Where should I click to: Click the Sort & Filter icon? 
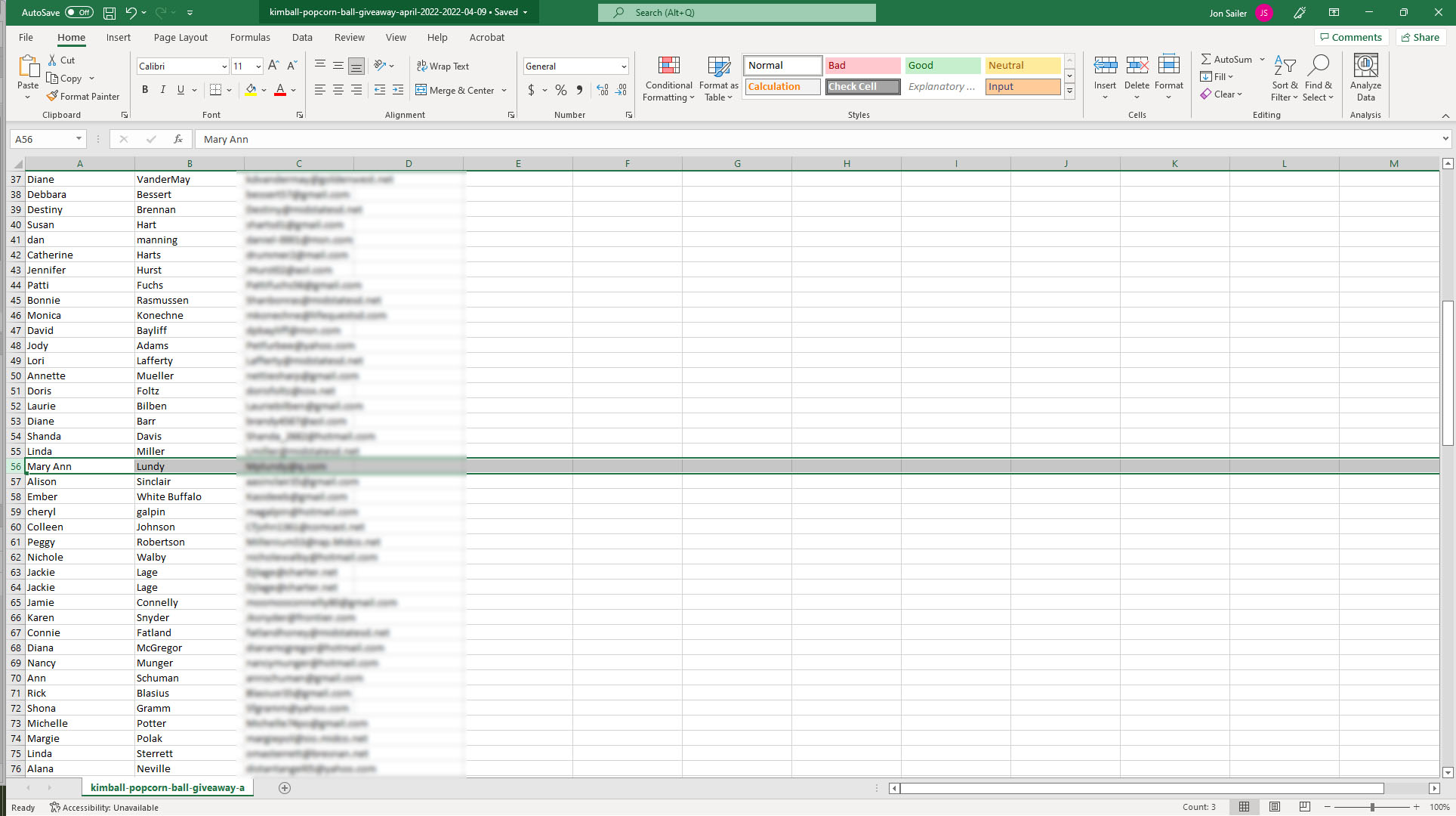(1284, 66)
